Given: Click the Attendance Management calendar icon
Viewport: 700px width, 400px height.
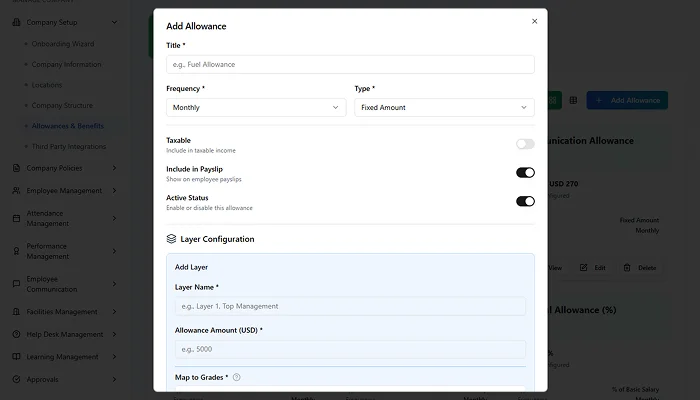Looking at the screenshot, I should [x=16, y=218].
